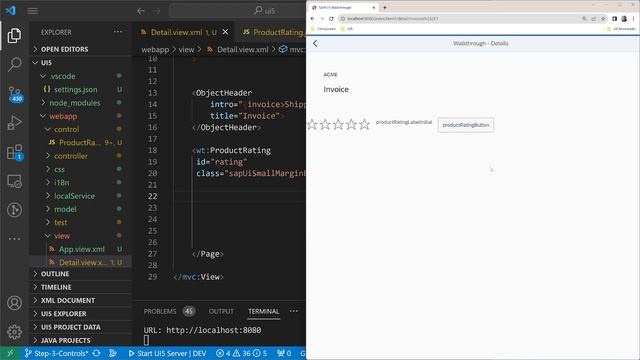Open more panel actions ellipsis next to Terminal
This screenshot has height=360, width=640.
293,311
